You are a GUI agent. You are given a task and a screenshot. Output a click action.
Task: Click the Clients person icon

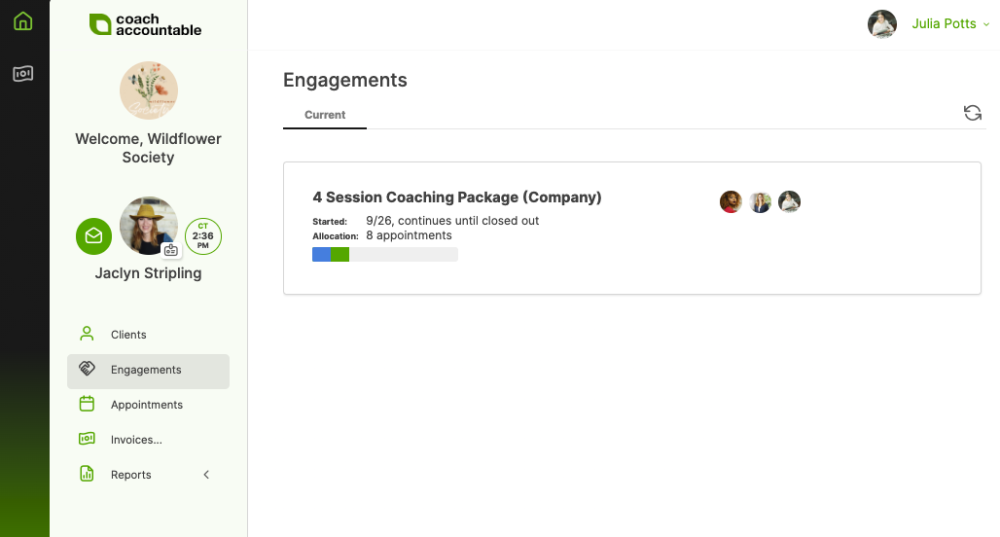click(87, 334)
